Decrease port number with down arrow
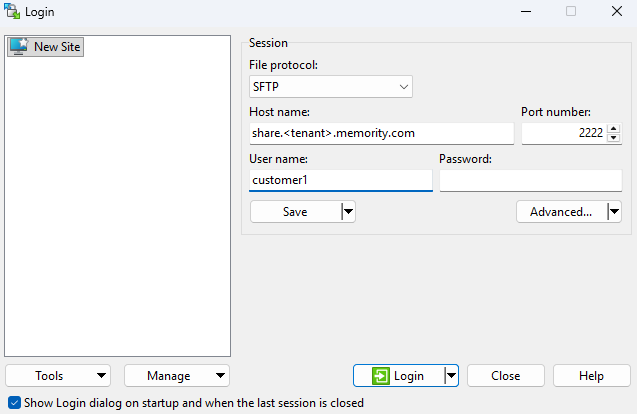The width and height of the screenshot is (637, 414). pos(614,137)
